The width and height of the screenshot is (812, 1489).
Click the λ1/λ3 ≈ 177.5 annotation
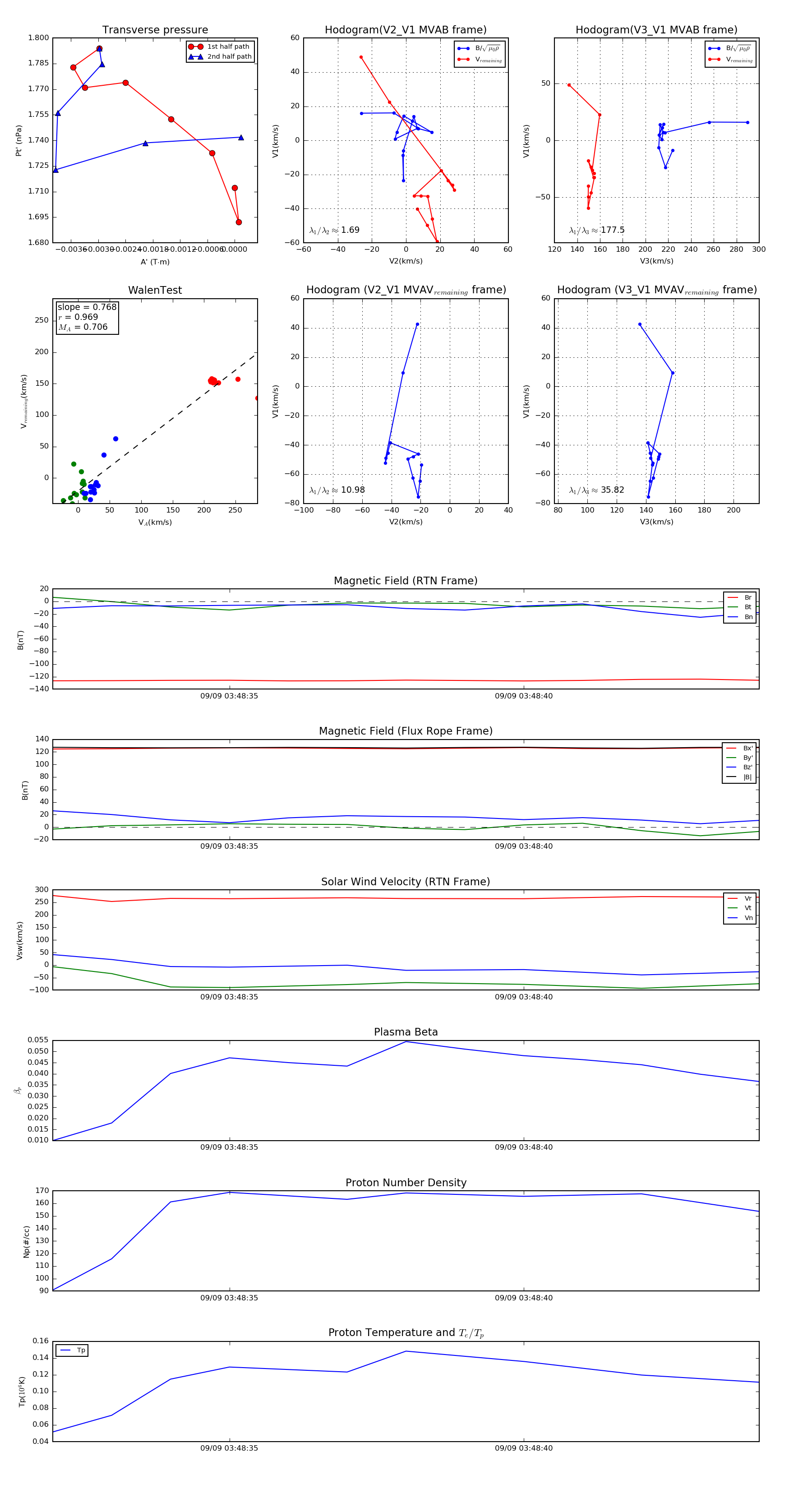(596, 230)
